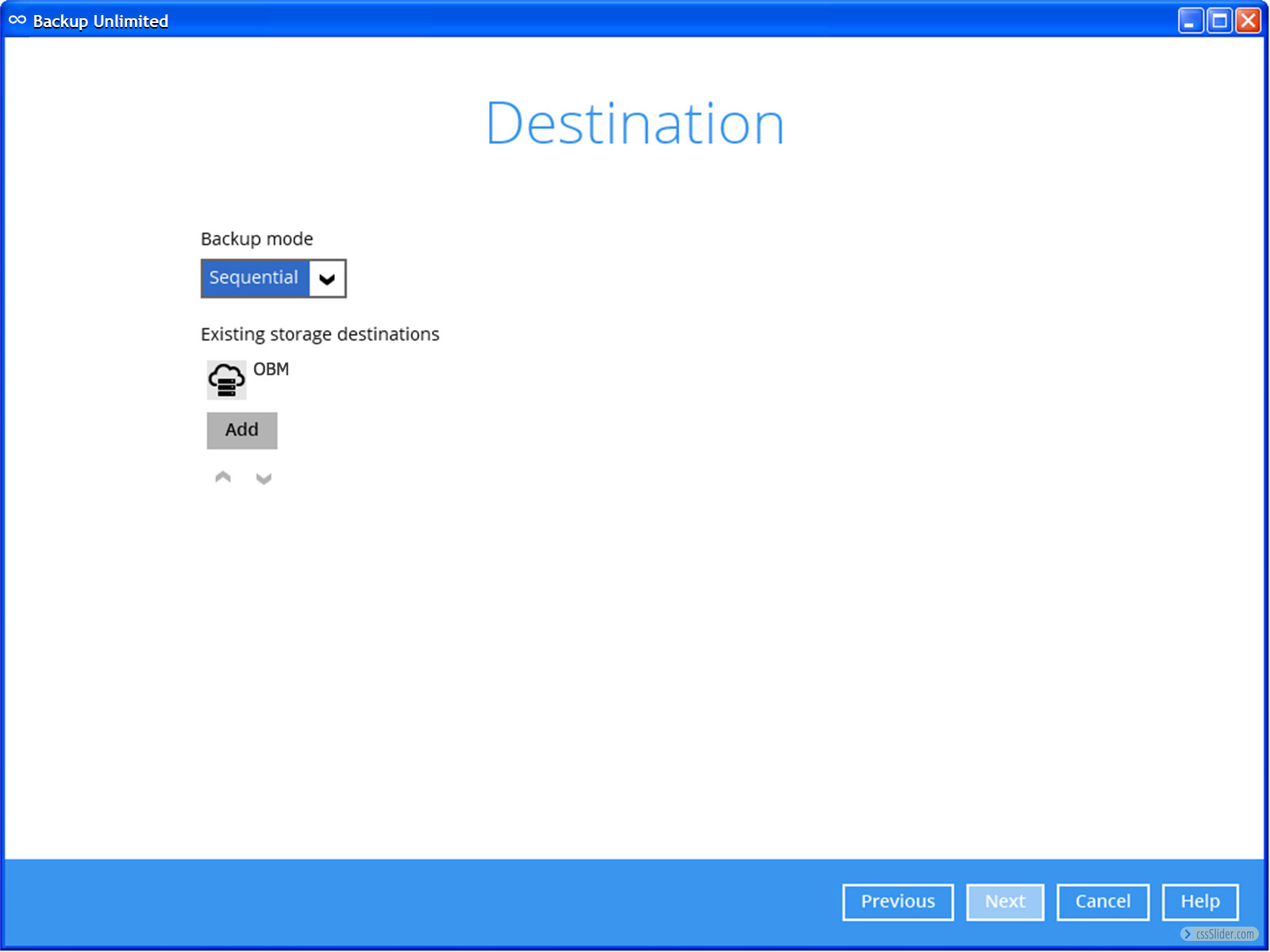This screenshot has height=952, width=1270.
Task: Go back with the Previous button
Action: (x=898, y=902)
